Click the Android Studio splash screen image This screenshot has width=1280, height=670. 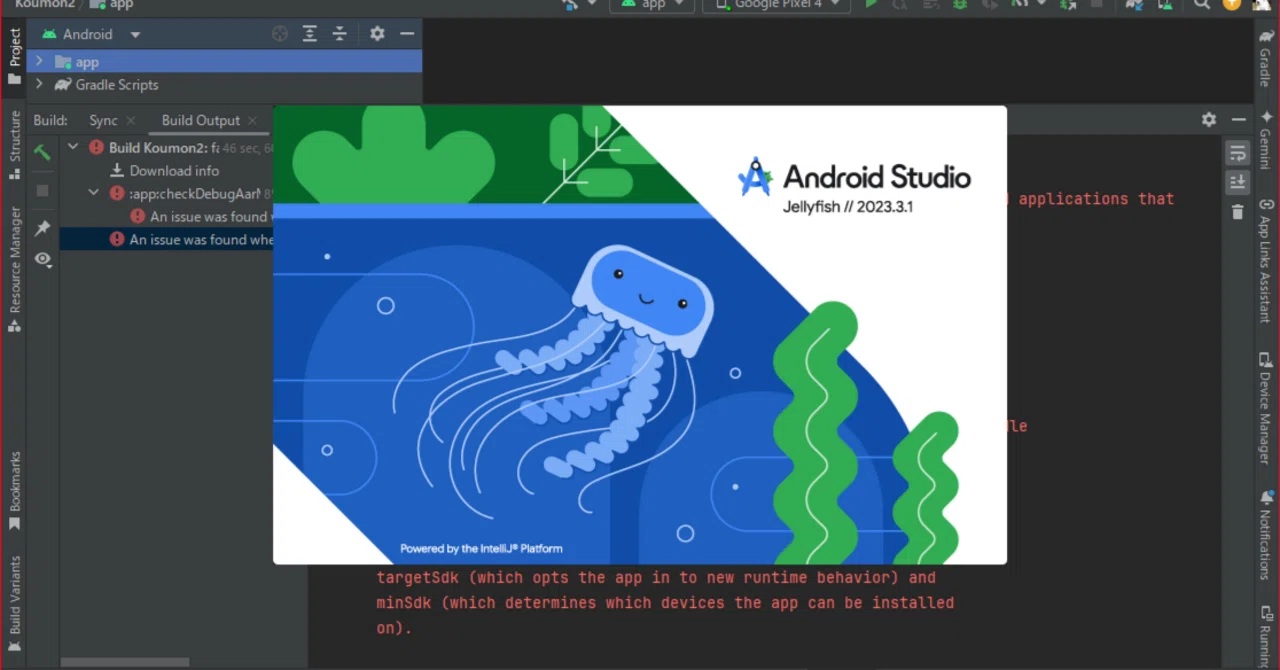640,335
